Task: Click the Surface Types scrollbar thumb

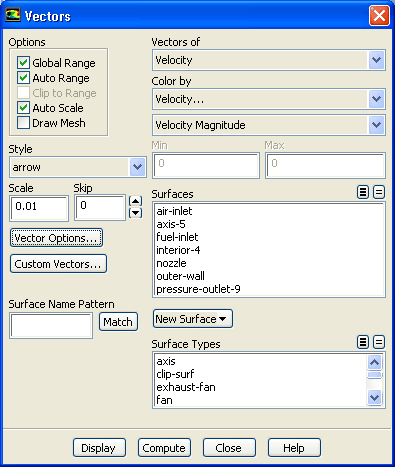Action: point(375,375)
